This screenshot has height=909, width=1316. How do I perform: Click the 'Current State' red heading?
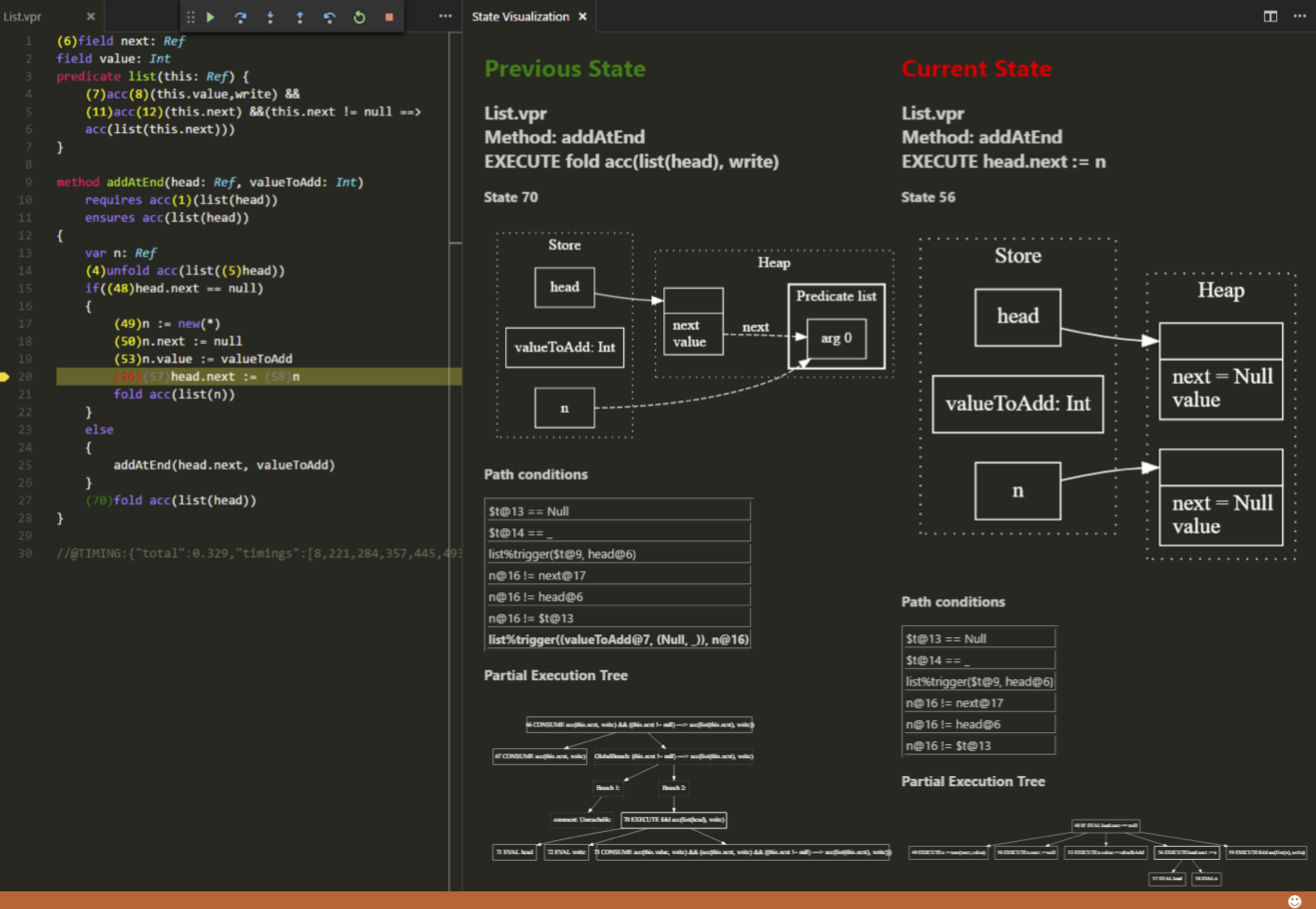977,69
